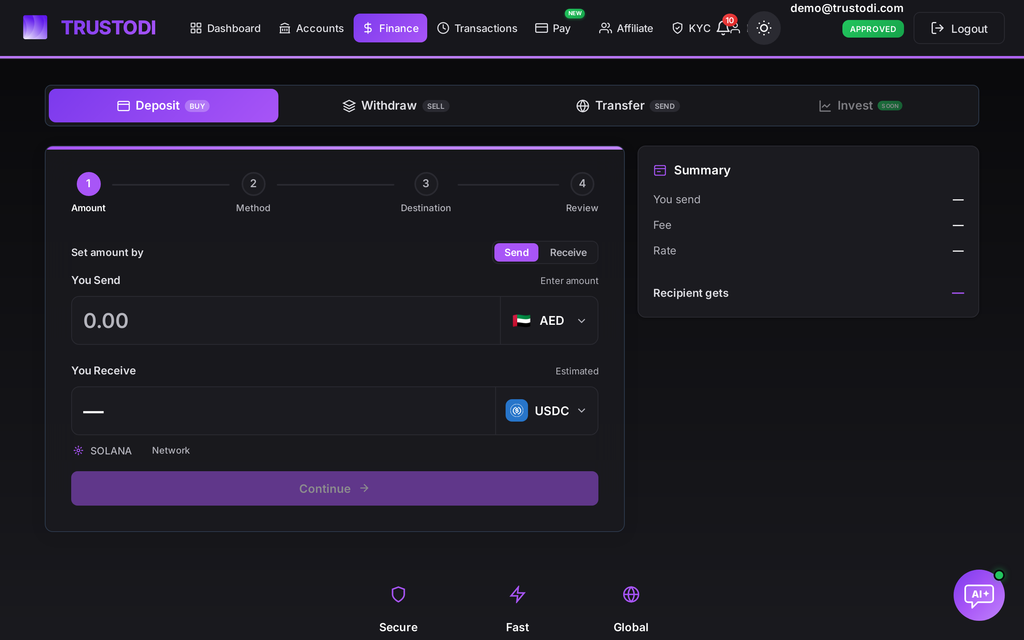The height and width of the screenshot is (640, 1024).
Task: Switch to the Withdraw tab
Action: tap(396, 106)
